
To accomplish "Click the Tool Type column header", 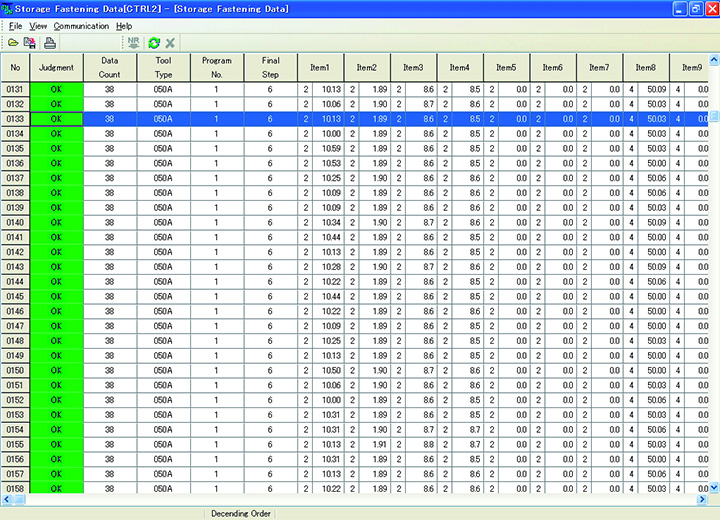I will 163,67.
